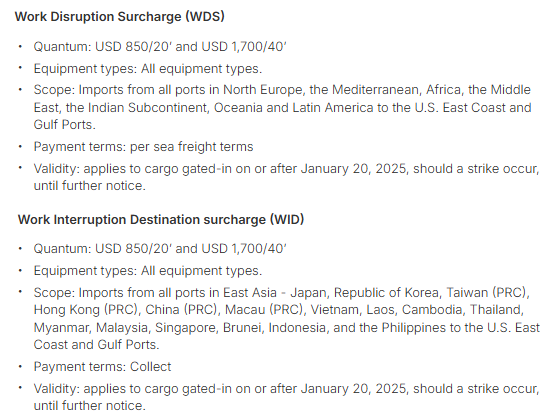Click the Work Interruption Destination surcharge (WID) heading
The width and height of the screenshot is (560, 419).
pyautogui.click(x=161, y=219)
